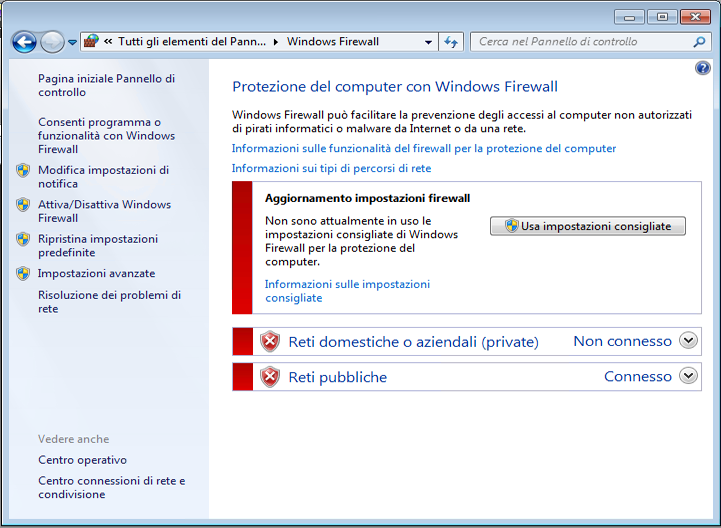Click Usa impostazioni consigliate button
This screenshot has width=721, height=528.
click(588, 226)
